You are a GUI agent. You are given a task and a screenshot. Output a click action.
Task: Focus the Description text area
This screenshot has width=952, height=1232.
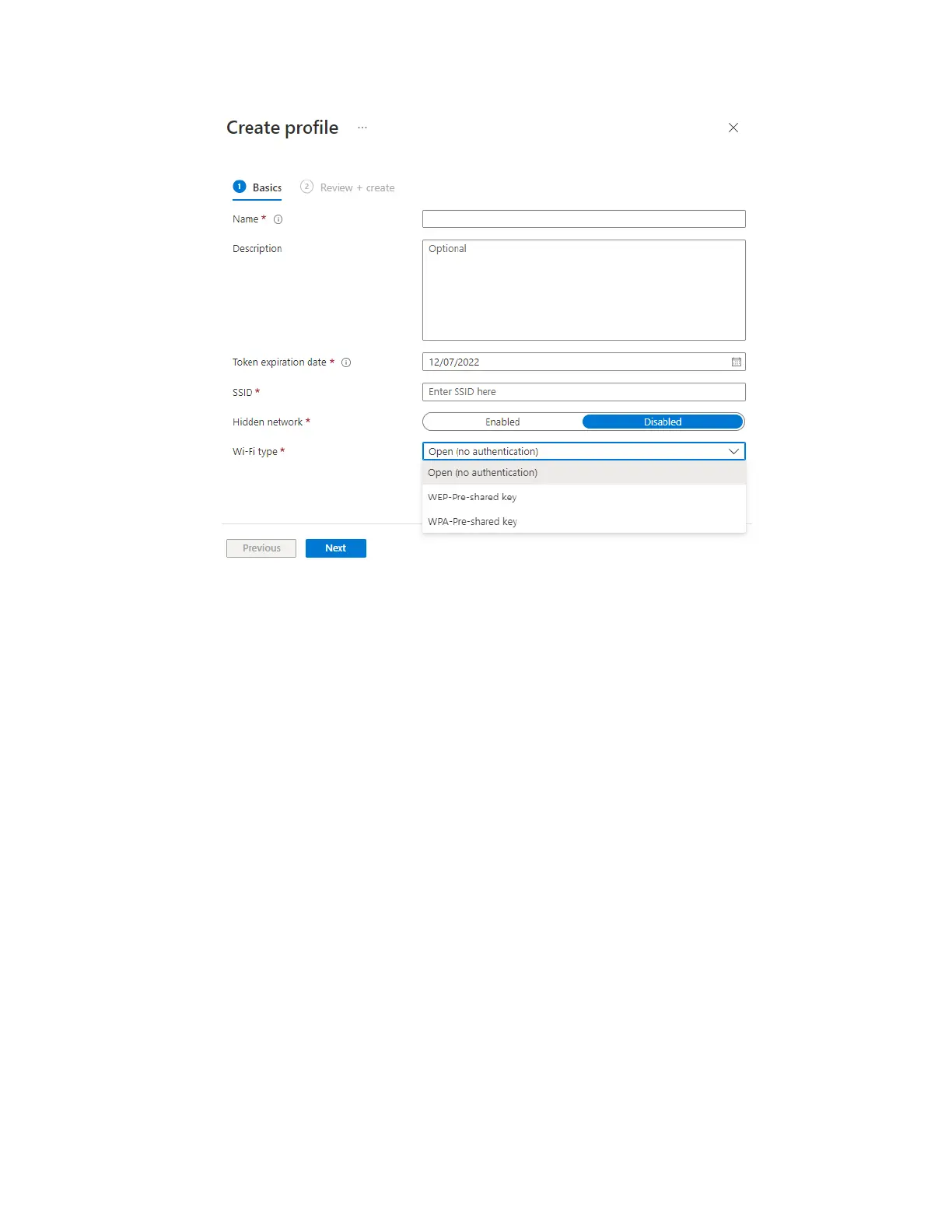coord(584,290)
